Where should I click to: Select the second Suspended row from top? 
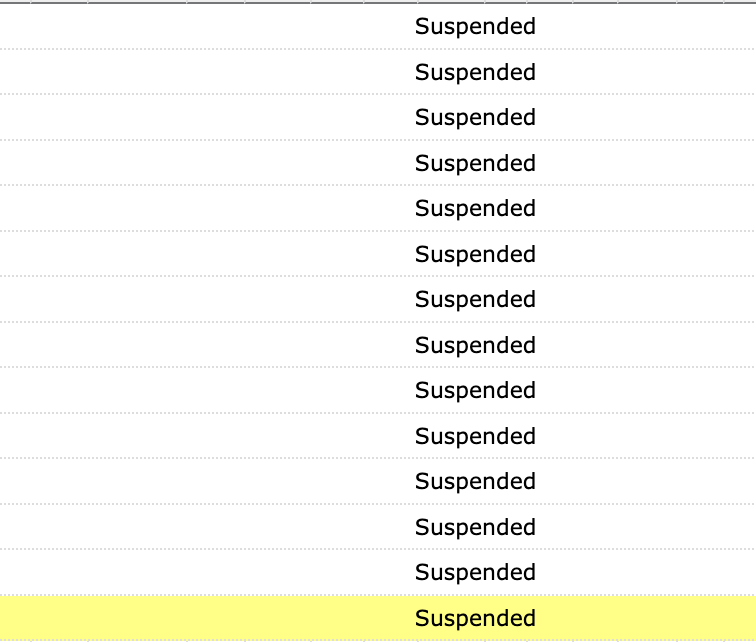pyautogui.click(x=475, y=72)
